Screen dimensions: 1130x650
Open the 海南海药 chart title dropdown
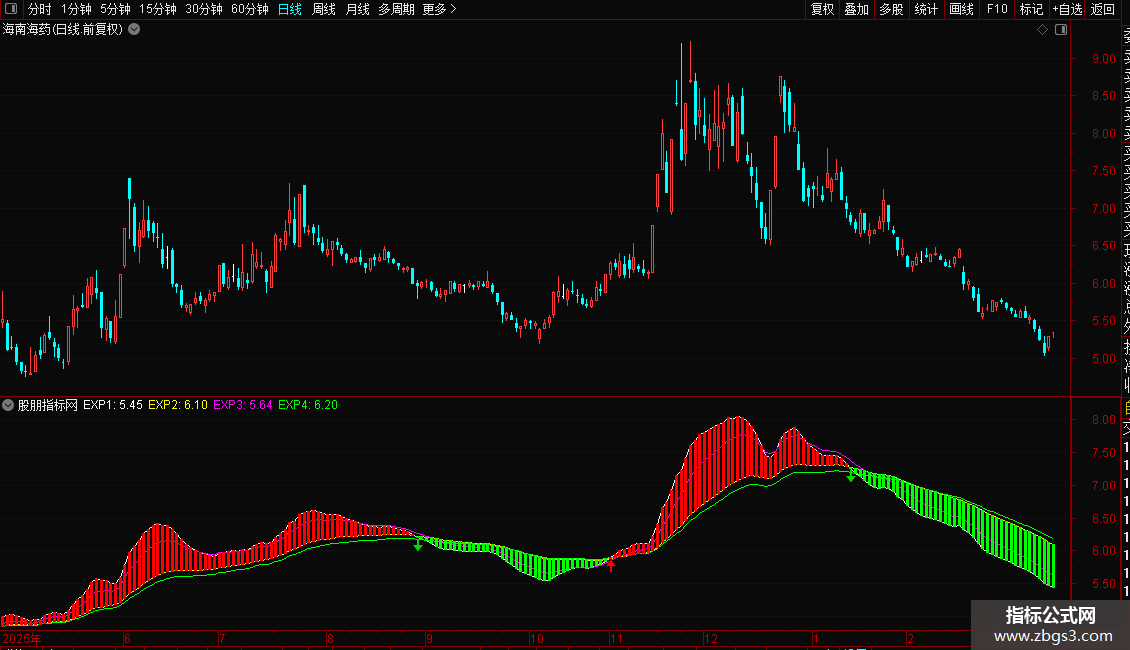pos(134,30)
